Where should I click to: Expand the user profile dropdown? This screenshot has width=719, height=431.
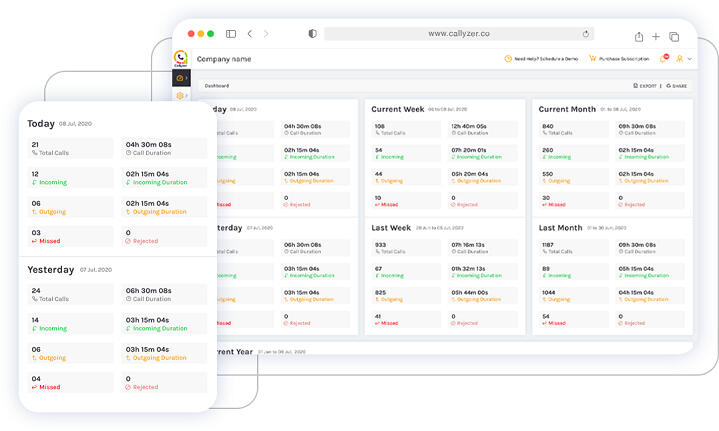click(x=683, y=59)
